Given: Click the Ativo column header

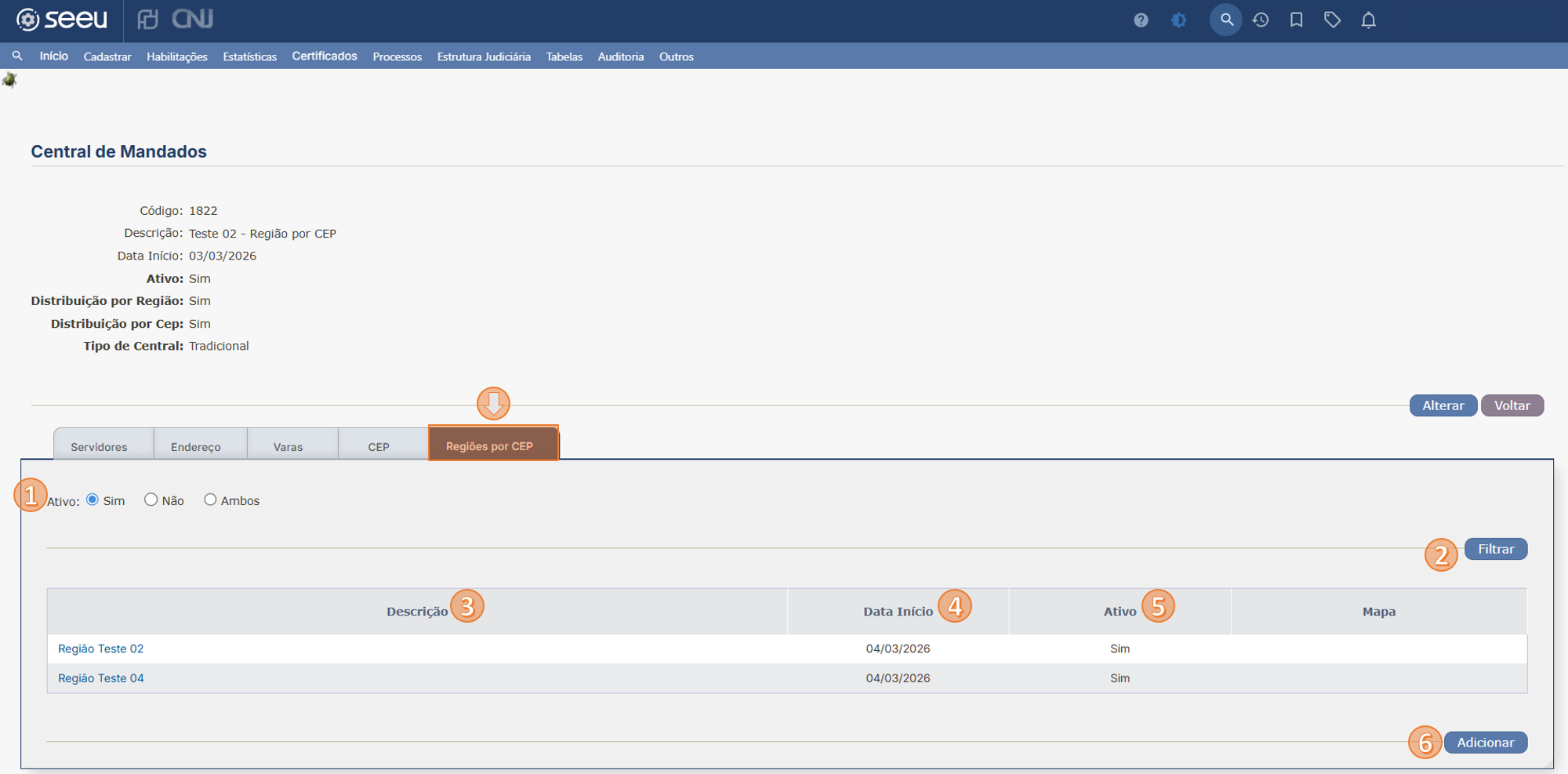Looking at the screenshot, I should (1120, 612).
